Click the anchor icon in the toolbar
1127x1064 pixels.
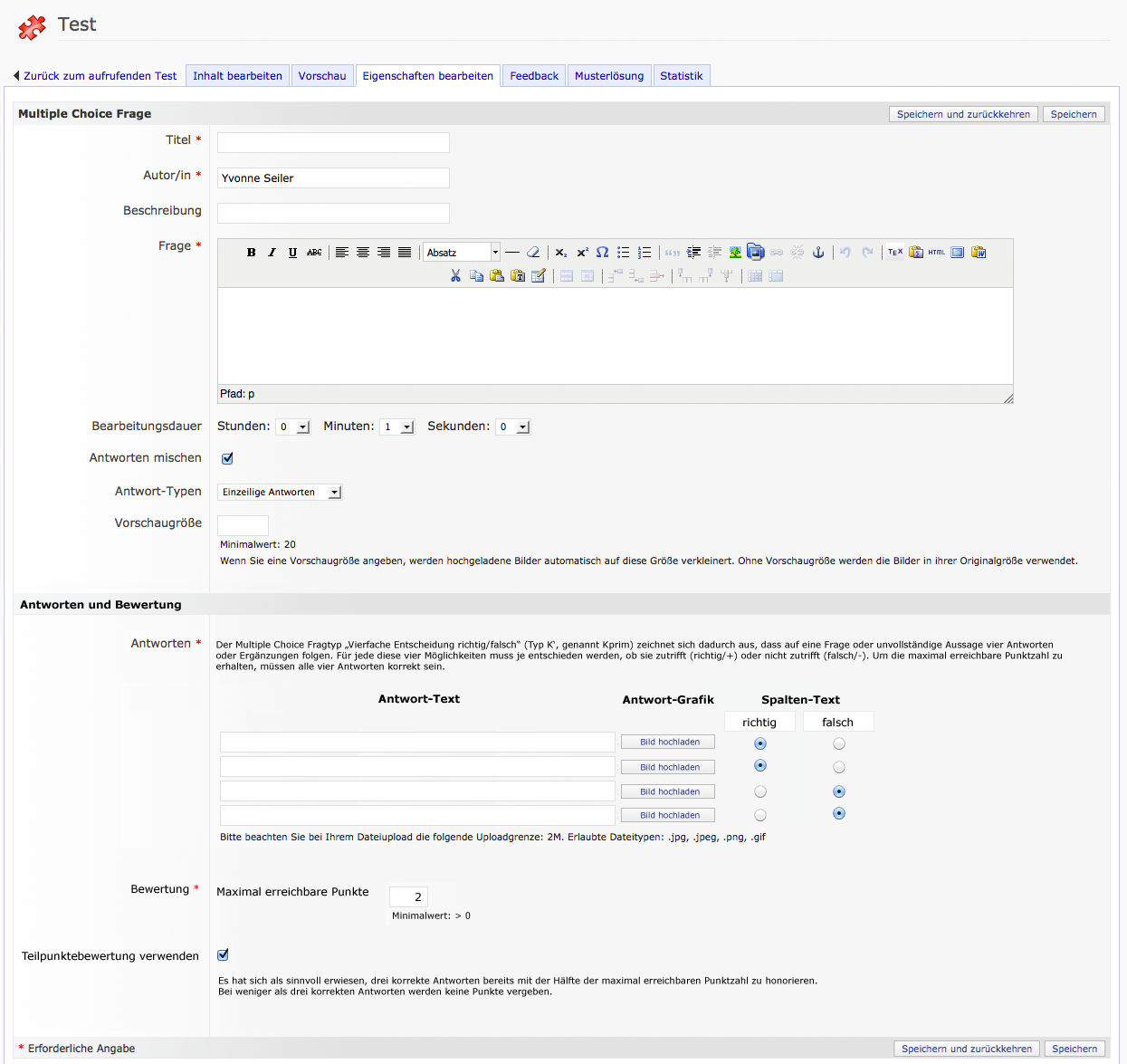point(818,253)
